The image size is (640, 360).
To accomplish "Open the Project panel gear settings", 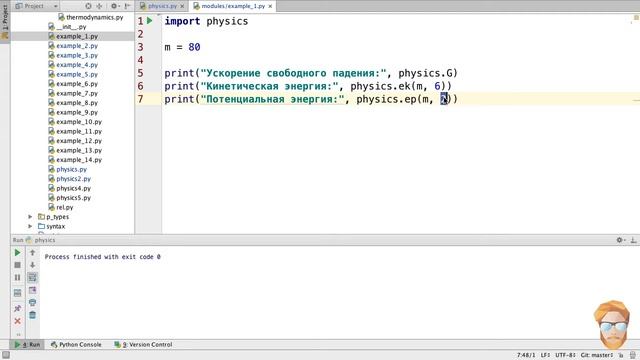I will tap(115, 6).
